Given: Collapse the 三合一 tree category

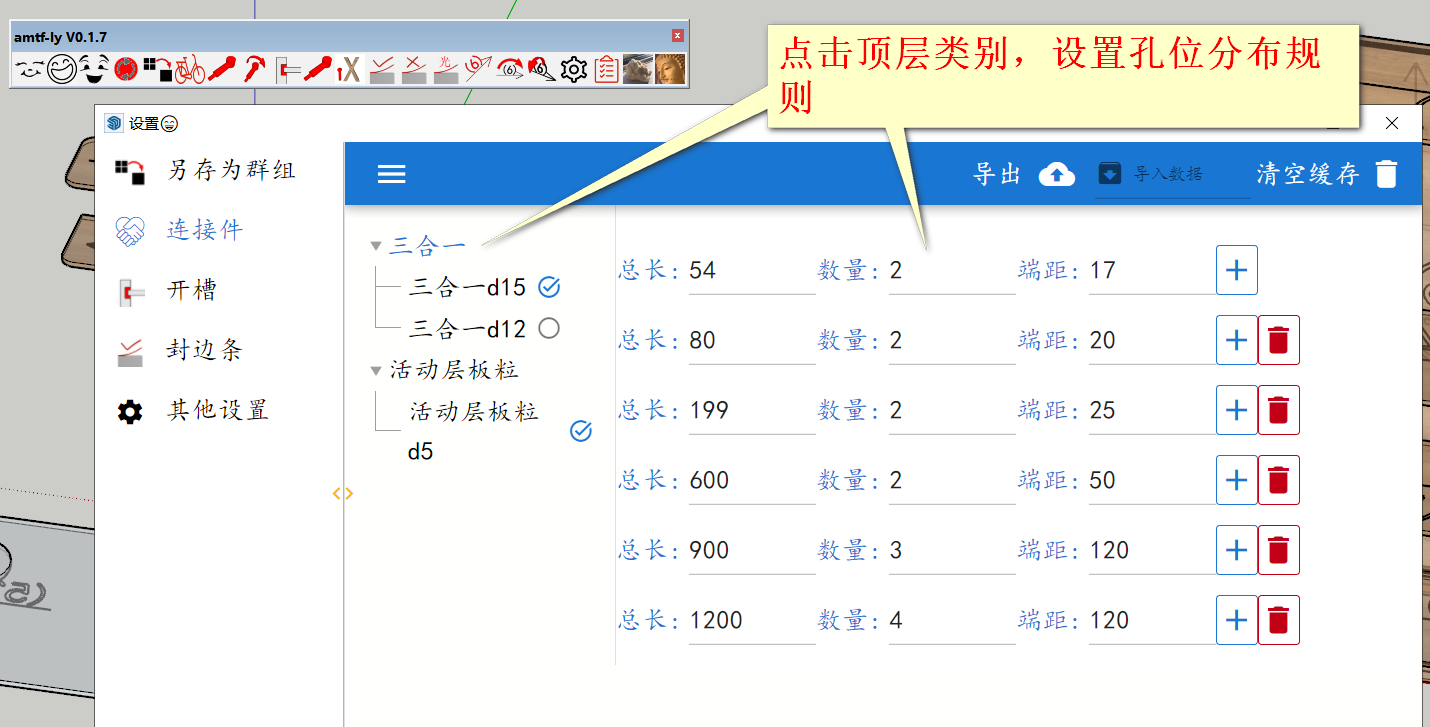Looking at the screenshot, I should 376,245.
